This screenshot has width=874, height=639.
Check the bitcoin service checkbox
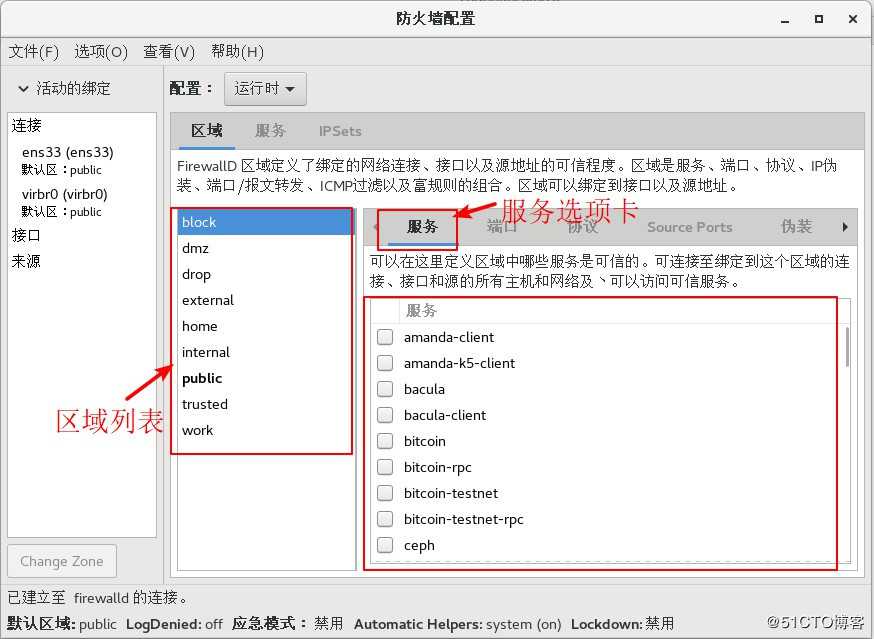coord(385,441)
